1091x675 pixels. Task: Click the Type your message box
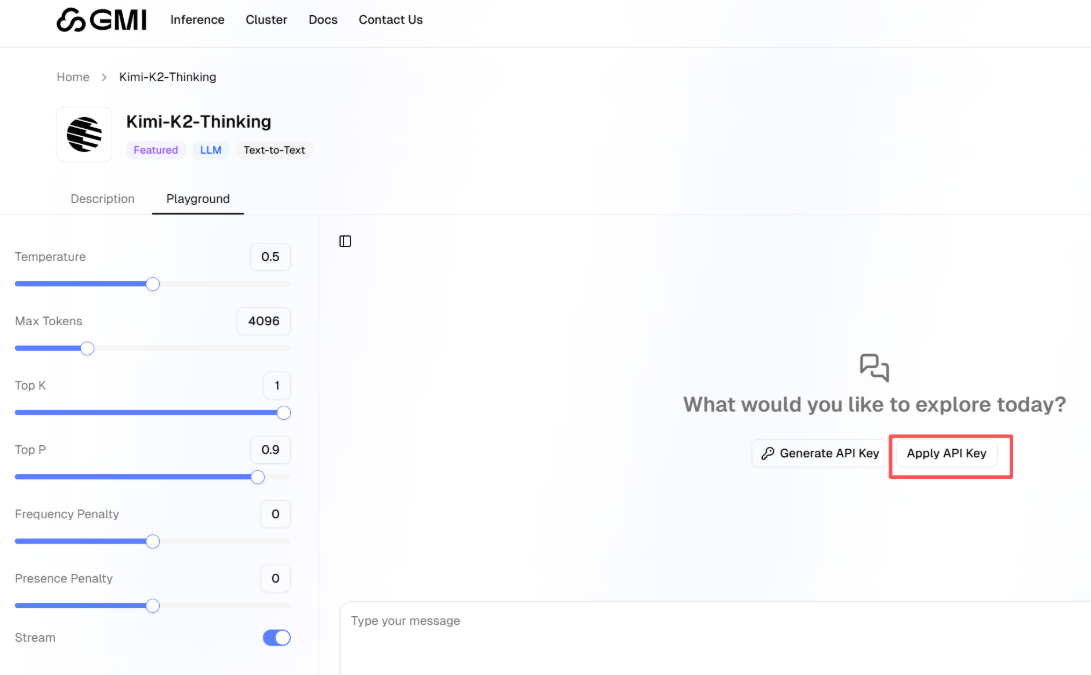point(715,638)
